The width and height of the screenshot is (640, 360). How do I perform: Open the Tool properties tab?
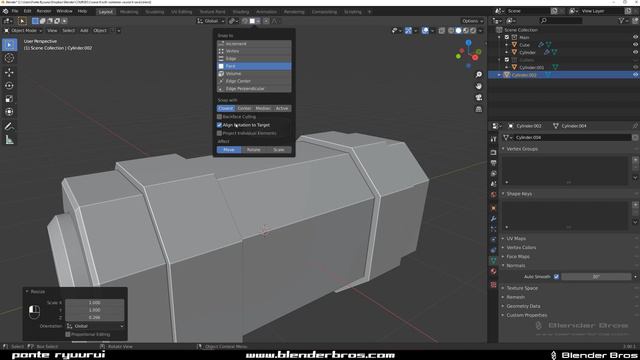pyautogui.click(x=493, y=139)
